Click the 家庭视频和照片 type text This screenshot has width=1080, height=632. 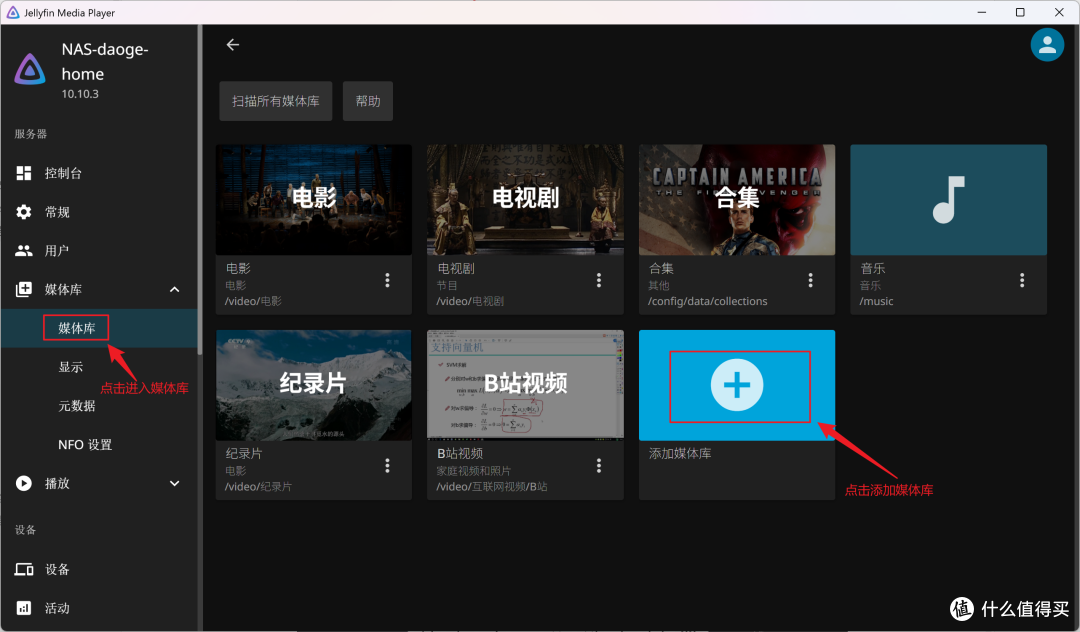pos(474,471)
